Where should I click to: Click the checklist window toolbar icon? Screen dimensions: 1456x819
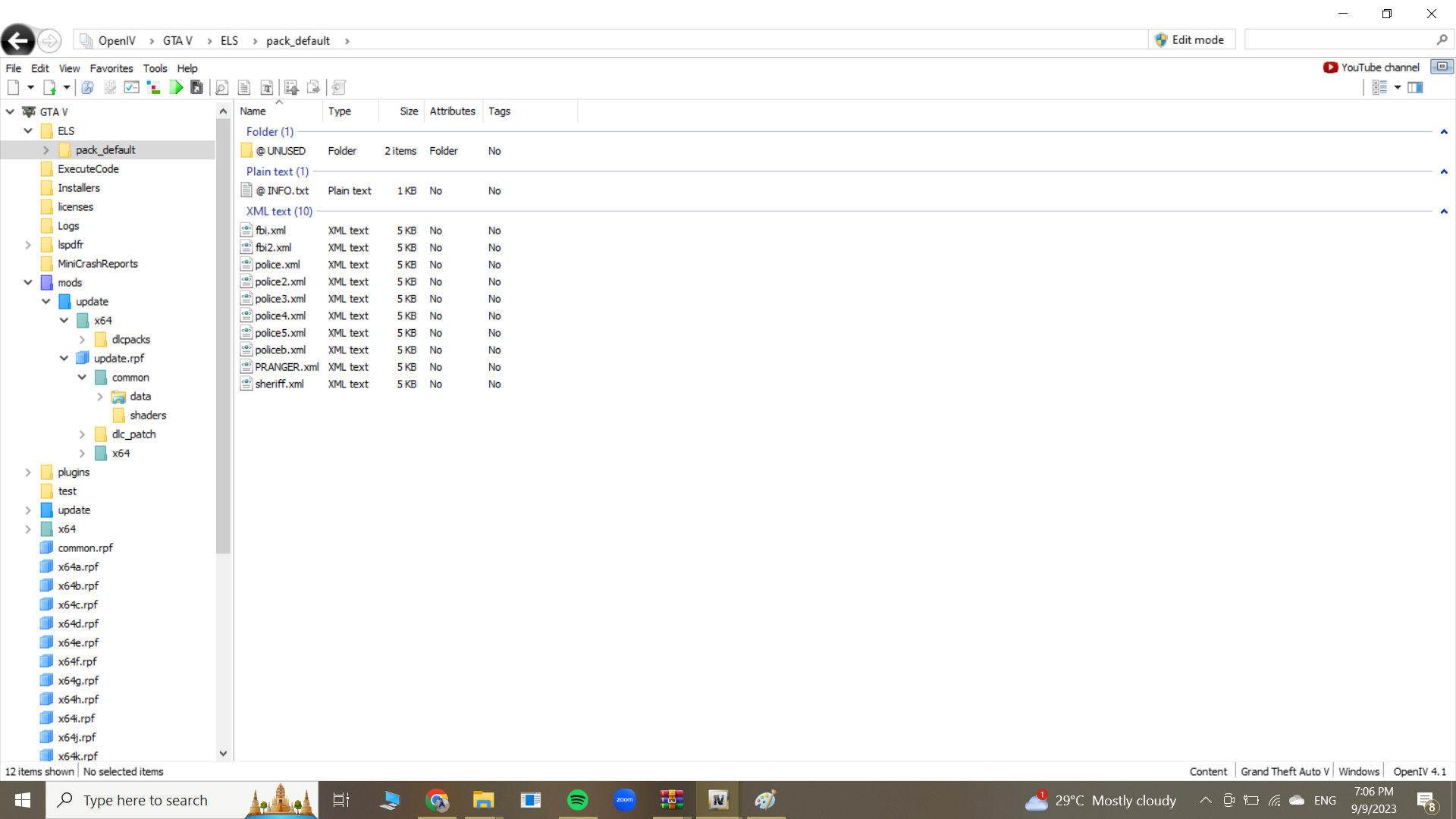tap(132, 88)
